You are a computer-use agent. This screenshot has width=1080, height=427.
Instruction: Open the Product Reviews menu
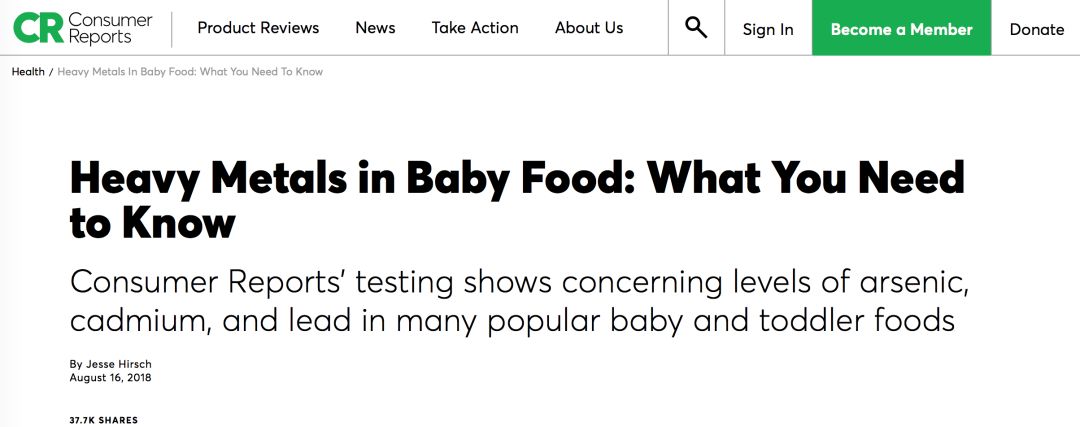click(258, 28)
